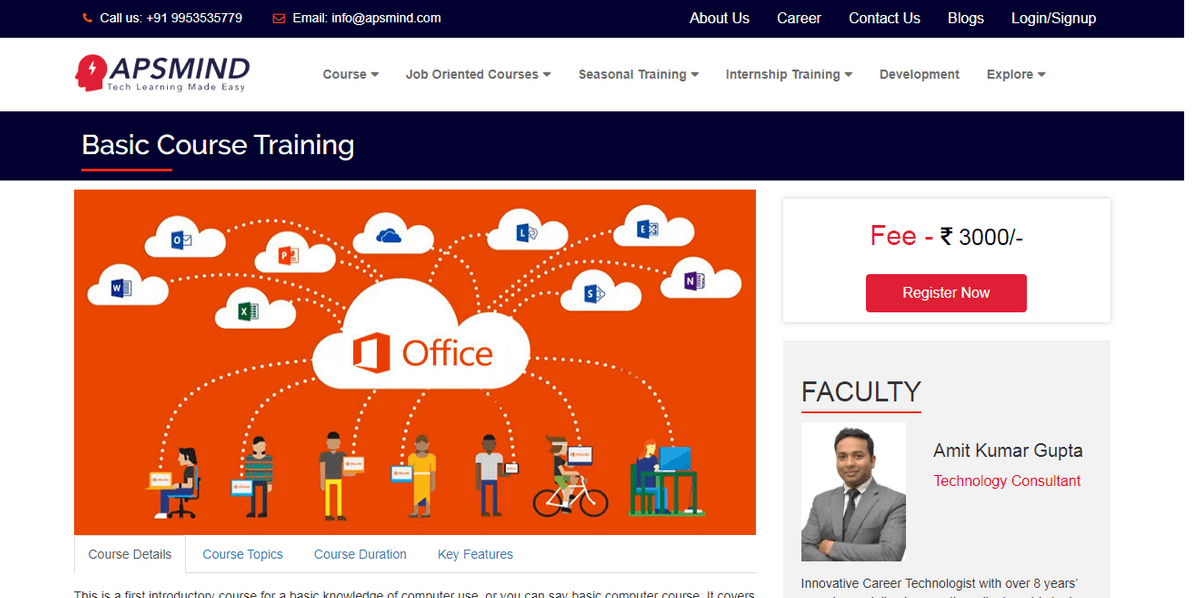Screen dimensions: 1200x598
Task: Click the Technology Consultant title text
Action: pyautogui.click(x=1007, y=481)
